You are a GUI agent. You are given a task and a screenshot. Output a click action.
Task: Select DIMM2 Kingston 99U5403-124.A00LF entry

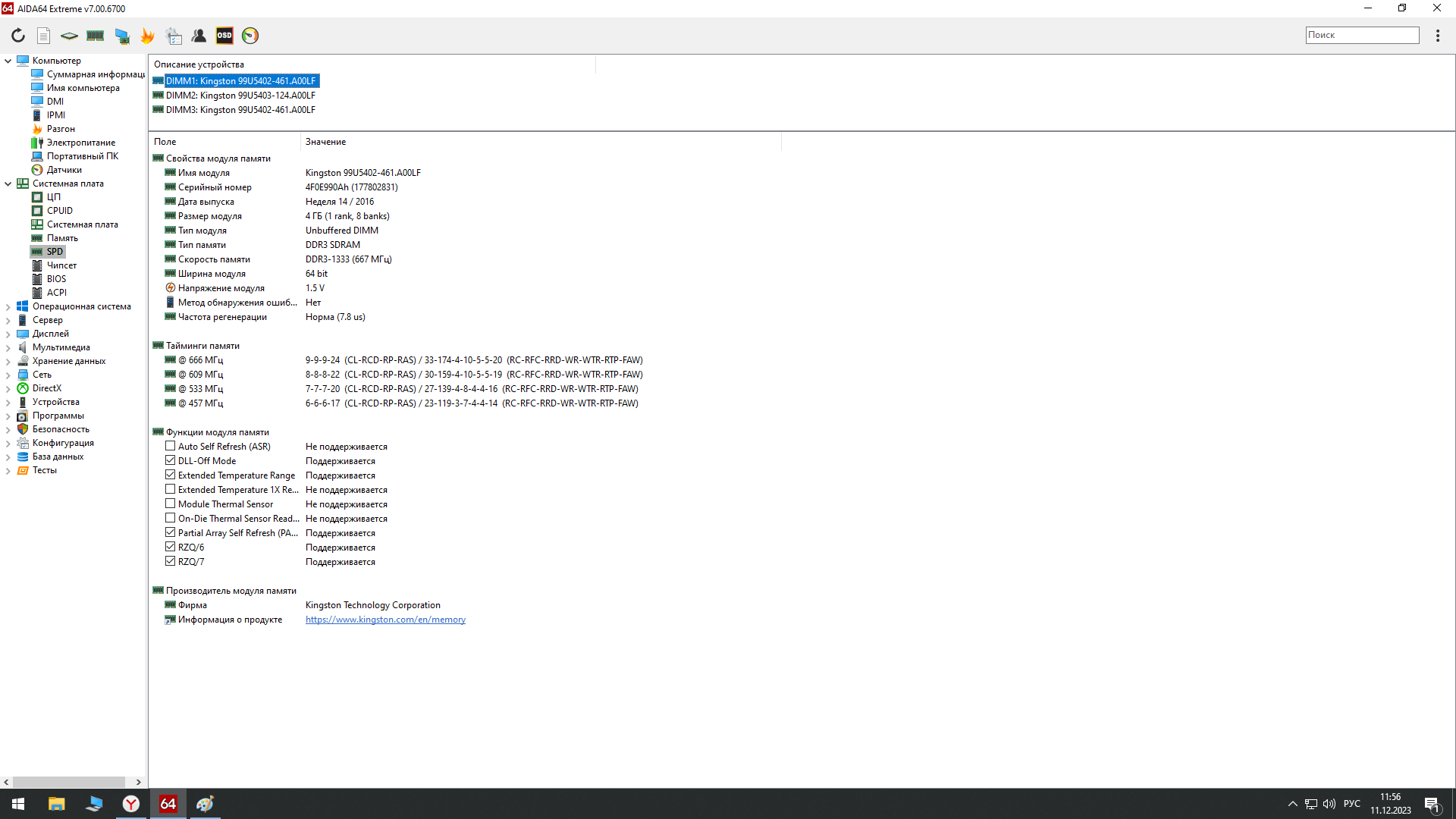click(x=240, y=96)
